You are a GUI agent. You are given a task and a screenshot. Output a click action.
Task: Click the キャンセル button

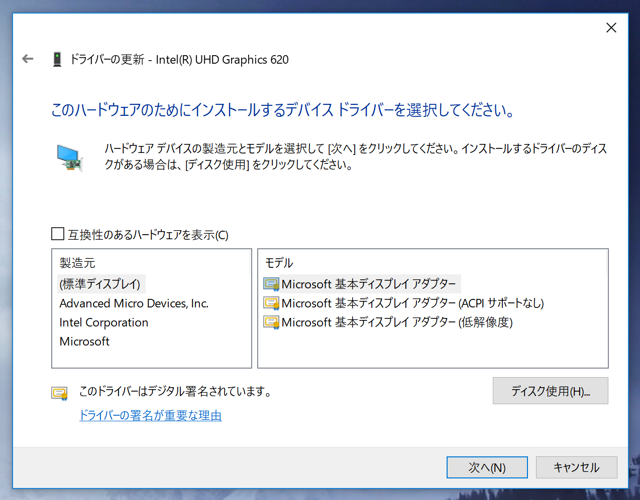pyautogui.click(x=576, y=467)
